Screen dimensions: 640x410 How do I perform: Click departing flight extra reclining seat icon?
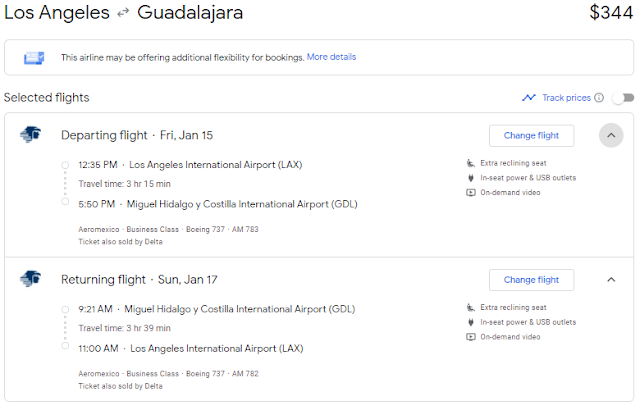[x=471, y=163]
